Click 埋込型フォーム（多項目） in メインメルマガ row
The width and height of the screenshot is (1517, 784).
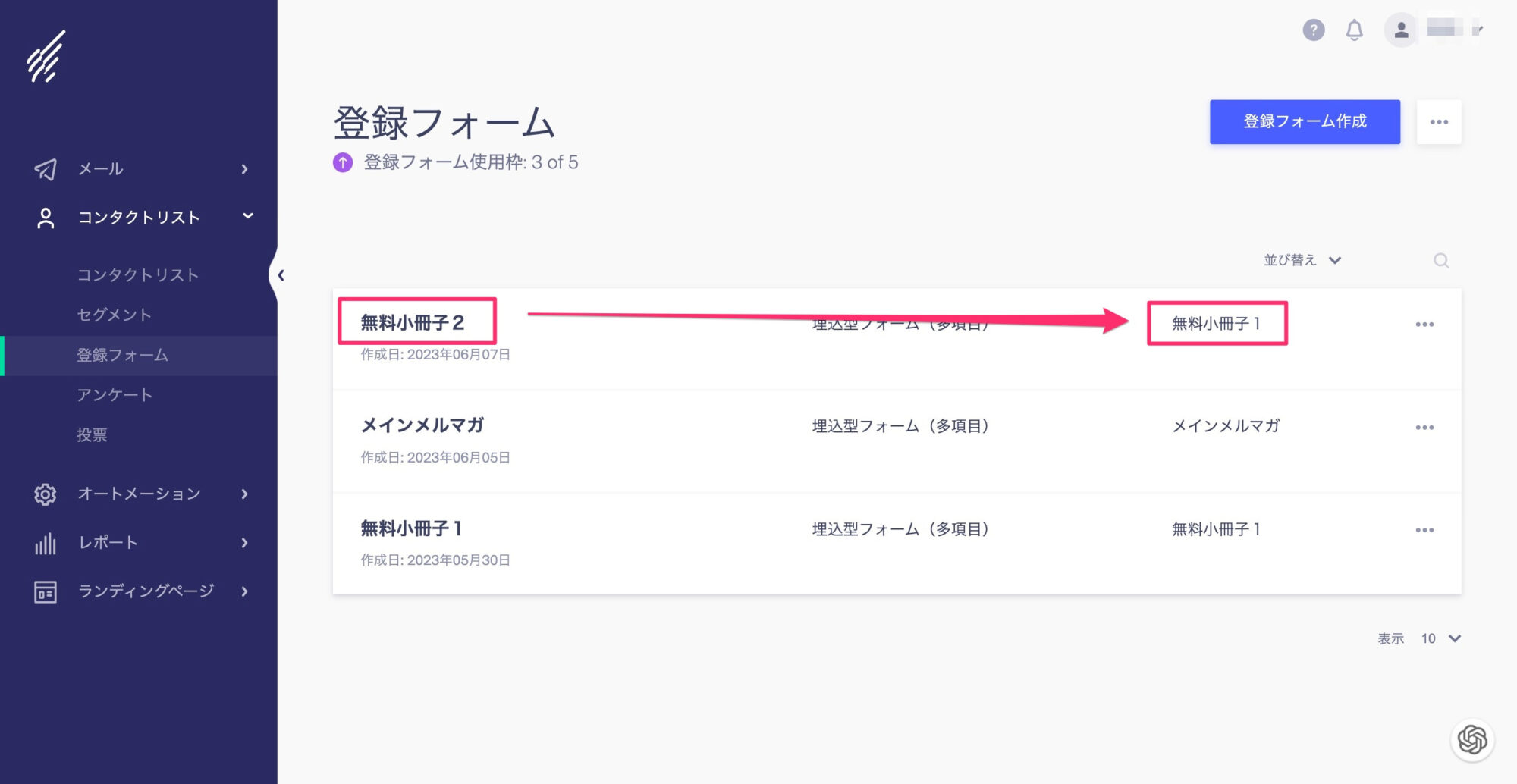(x=900, y=426)
